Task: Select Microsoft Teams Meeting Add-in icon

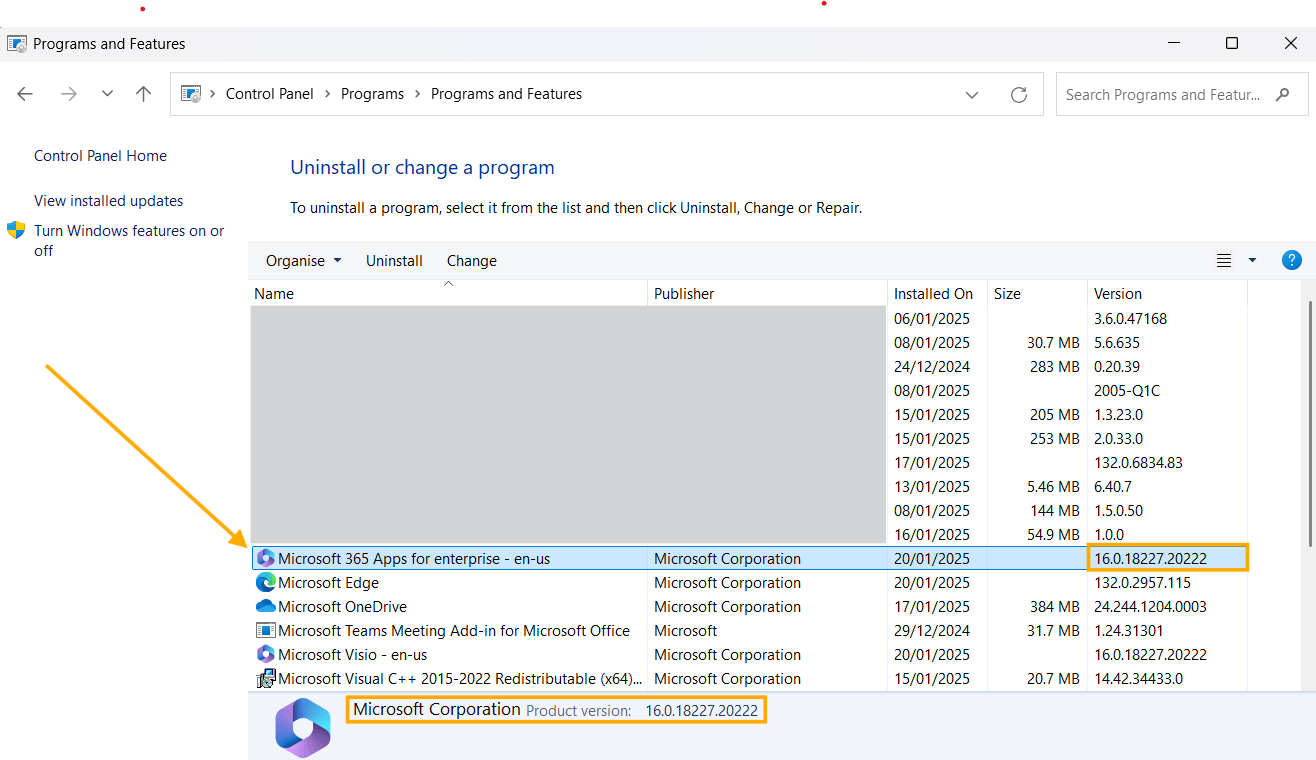Action: 265,630
